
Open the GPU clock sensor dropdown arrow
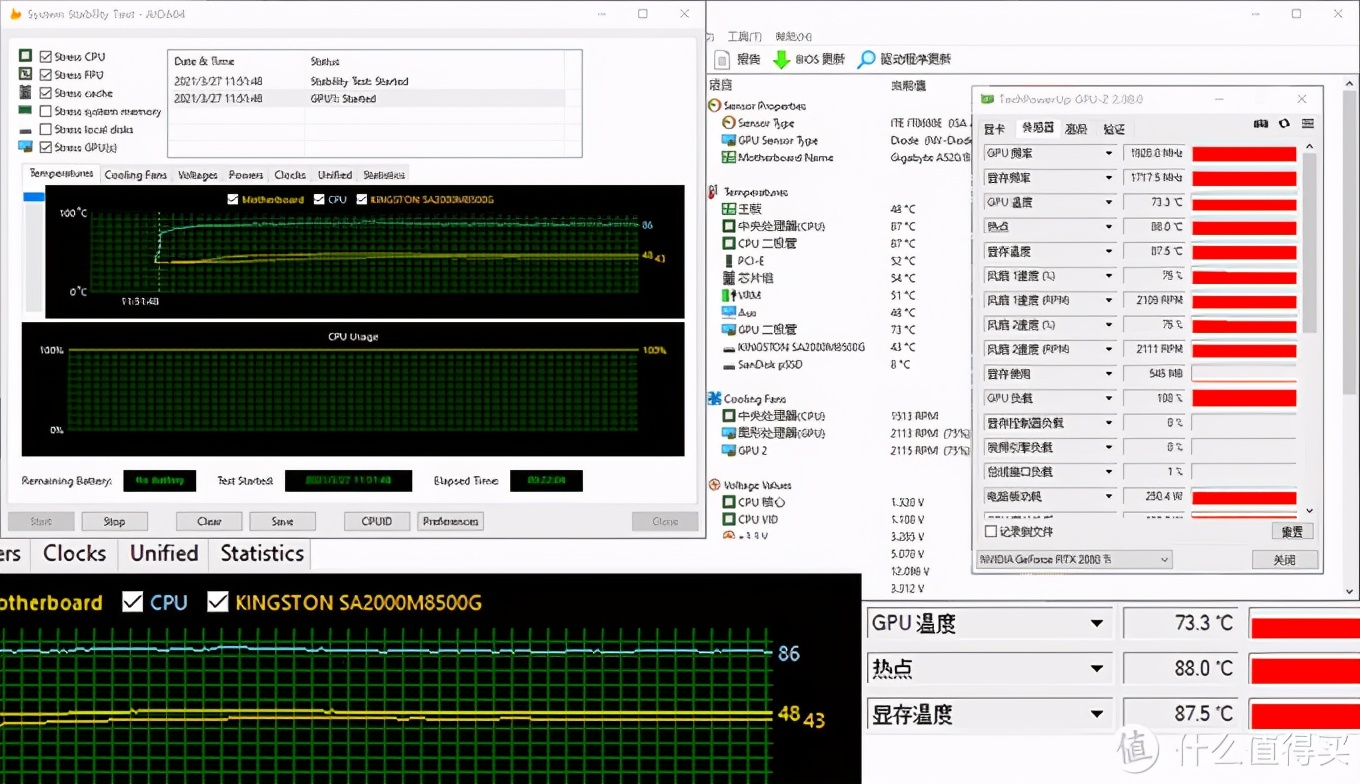click(x=1108, y=154)
